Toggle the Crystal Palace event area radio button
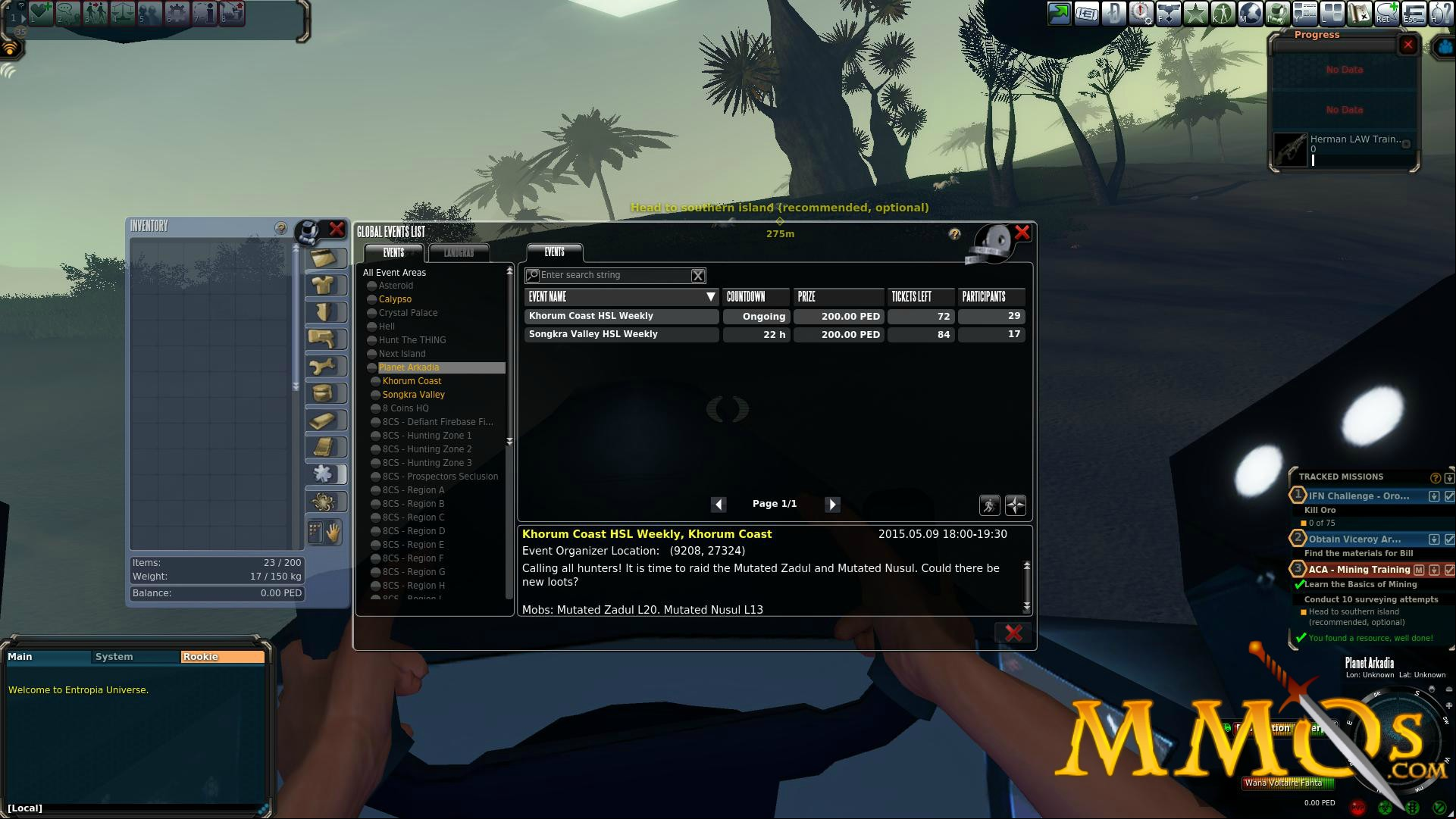This screenshot has height=819, width=1456. point(372,313)
